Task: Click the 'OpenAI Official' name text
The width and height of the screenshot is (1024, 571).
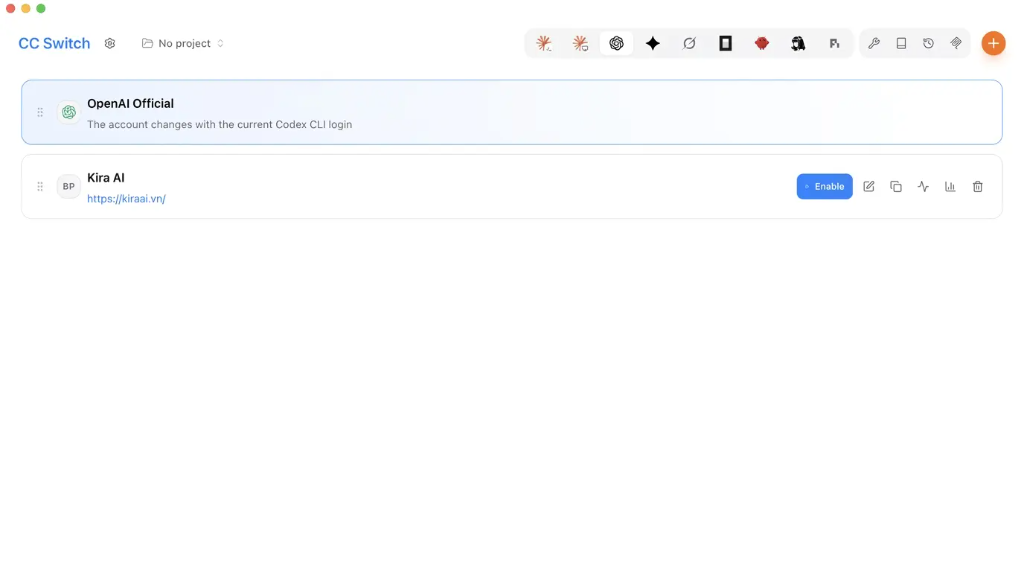Action: click(131, 103)
